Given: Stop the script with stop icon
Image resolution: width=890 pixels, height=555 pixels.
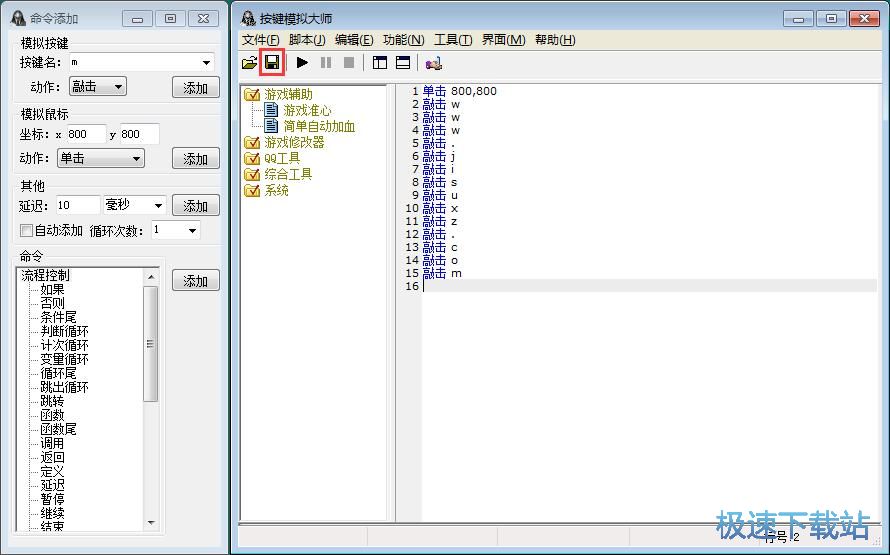Looking at the screenshot, I should pyautogui.click(x=349, y=62).
